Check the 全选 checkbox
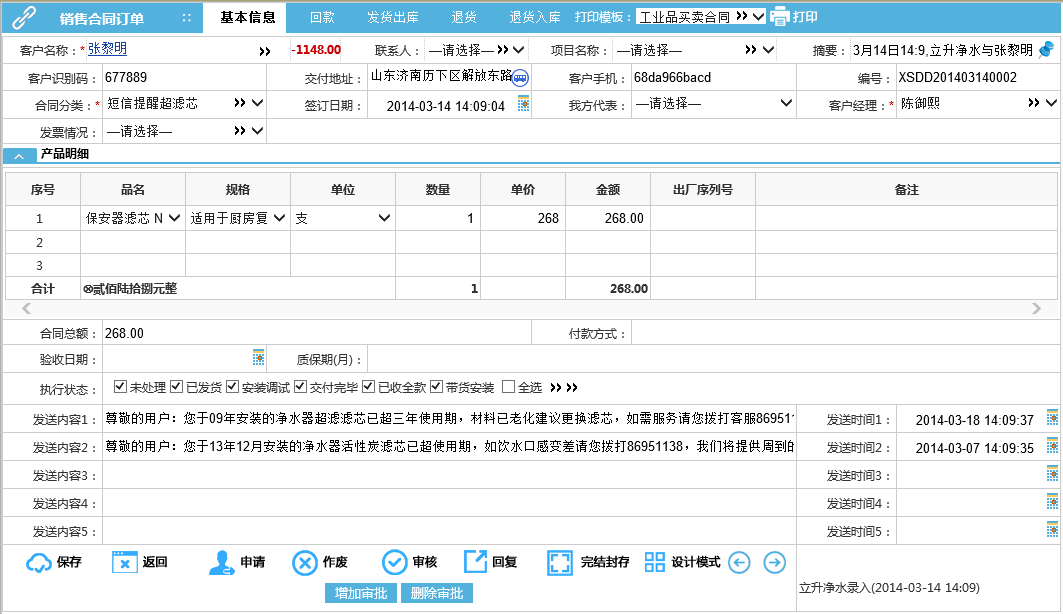1063x614 pixels. pos(508,386)
